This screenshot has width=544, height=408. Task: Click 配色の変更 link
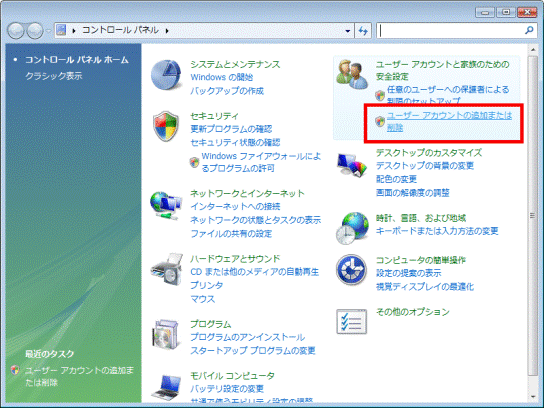tap(396, 179)
